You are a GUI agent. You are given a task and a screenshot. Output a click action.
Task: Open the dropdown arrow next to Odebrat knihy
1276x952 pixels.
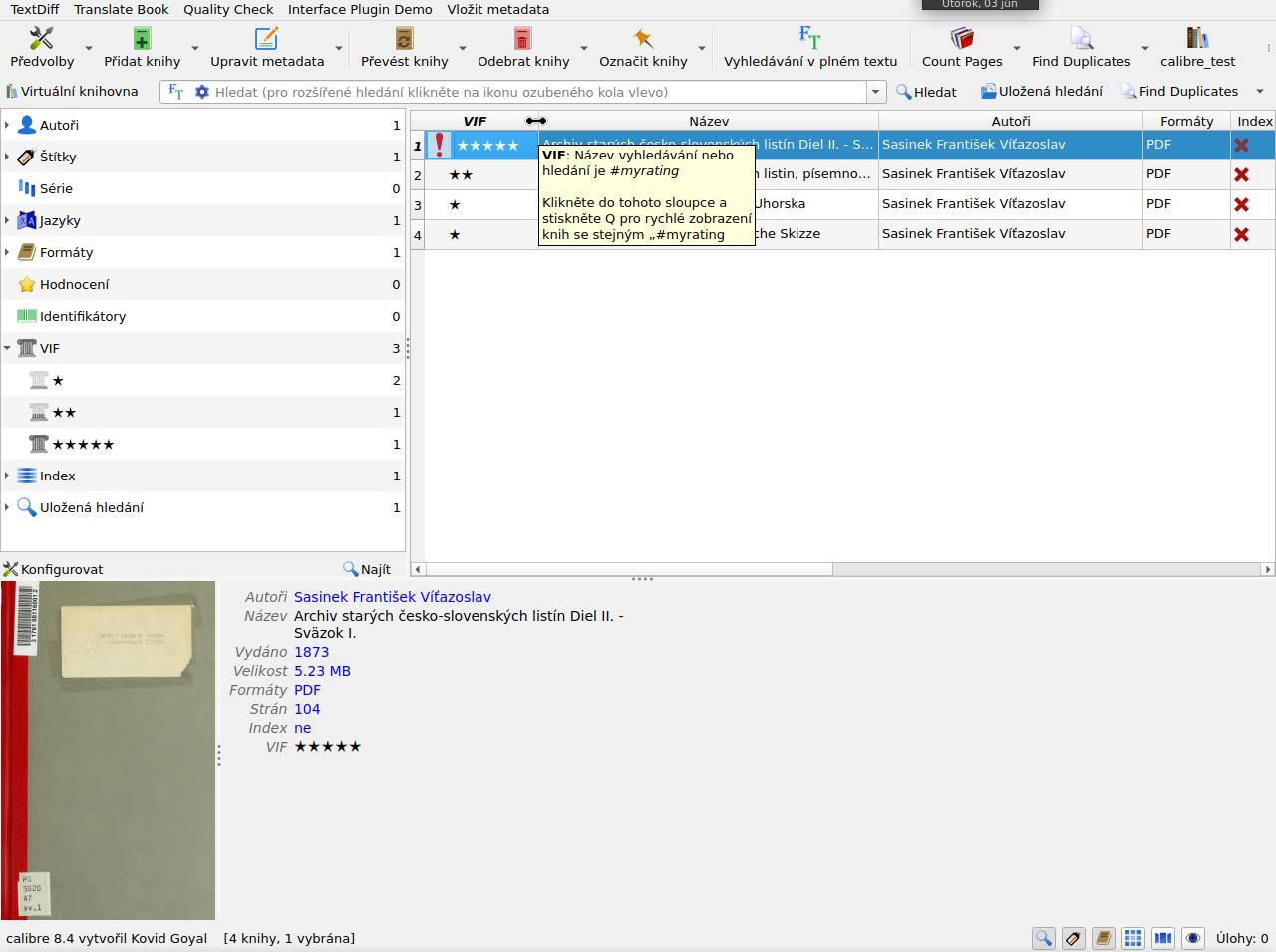pos(583,48)
